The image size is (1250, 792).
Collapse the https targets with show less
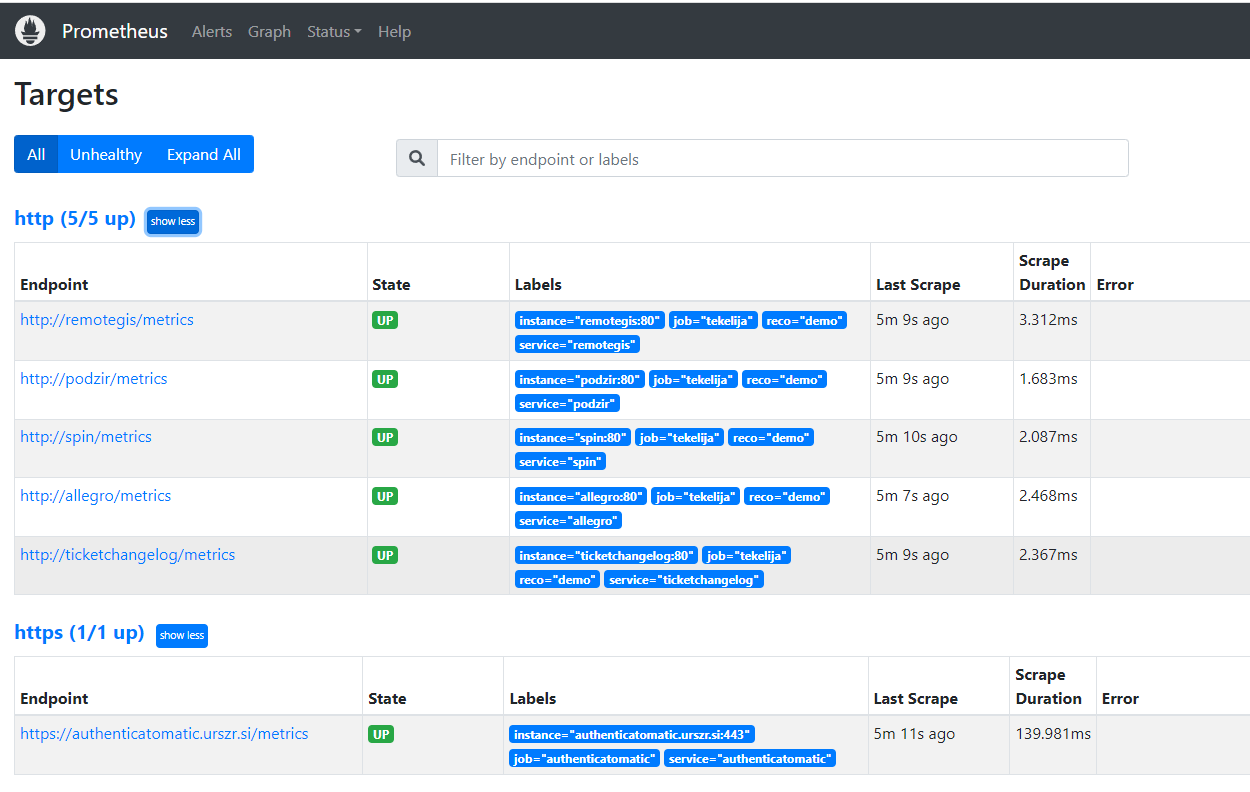tap(182, 635)
